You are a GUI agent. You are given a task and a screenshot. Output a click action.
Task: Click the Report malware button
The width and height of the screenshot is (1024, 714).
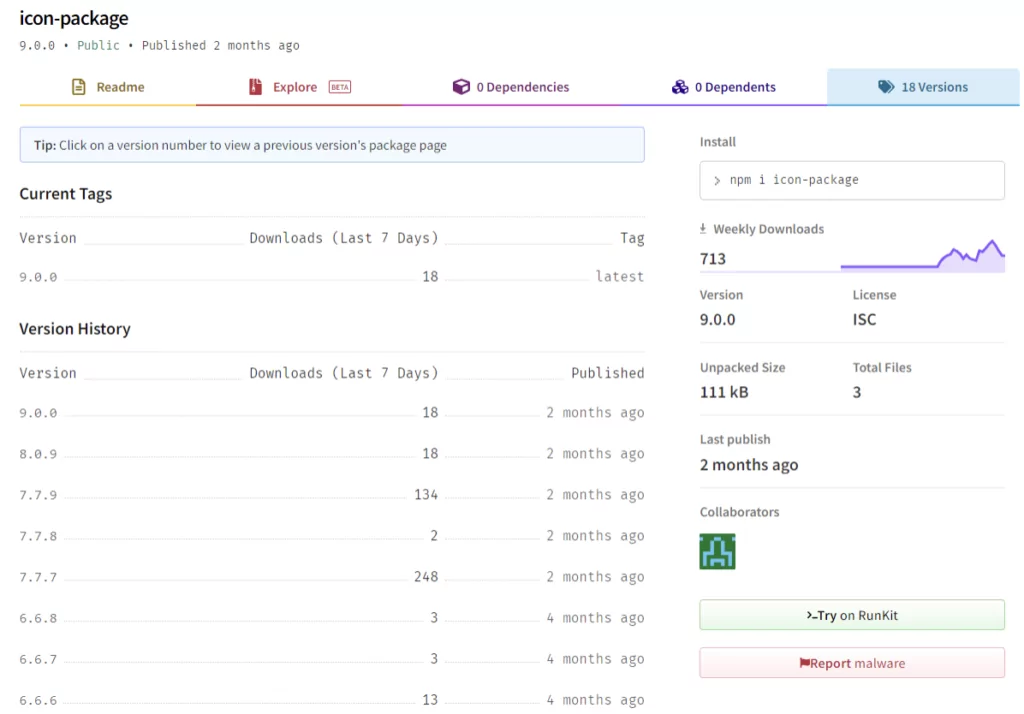852,663
